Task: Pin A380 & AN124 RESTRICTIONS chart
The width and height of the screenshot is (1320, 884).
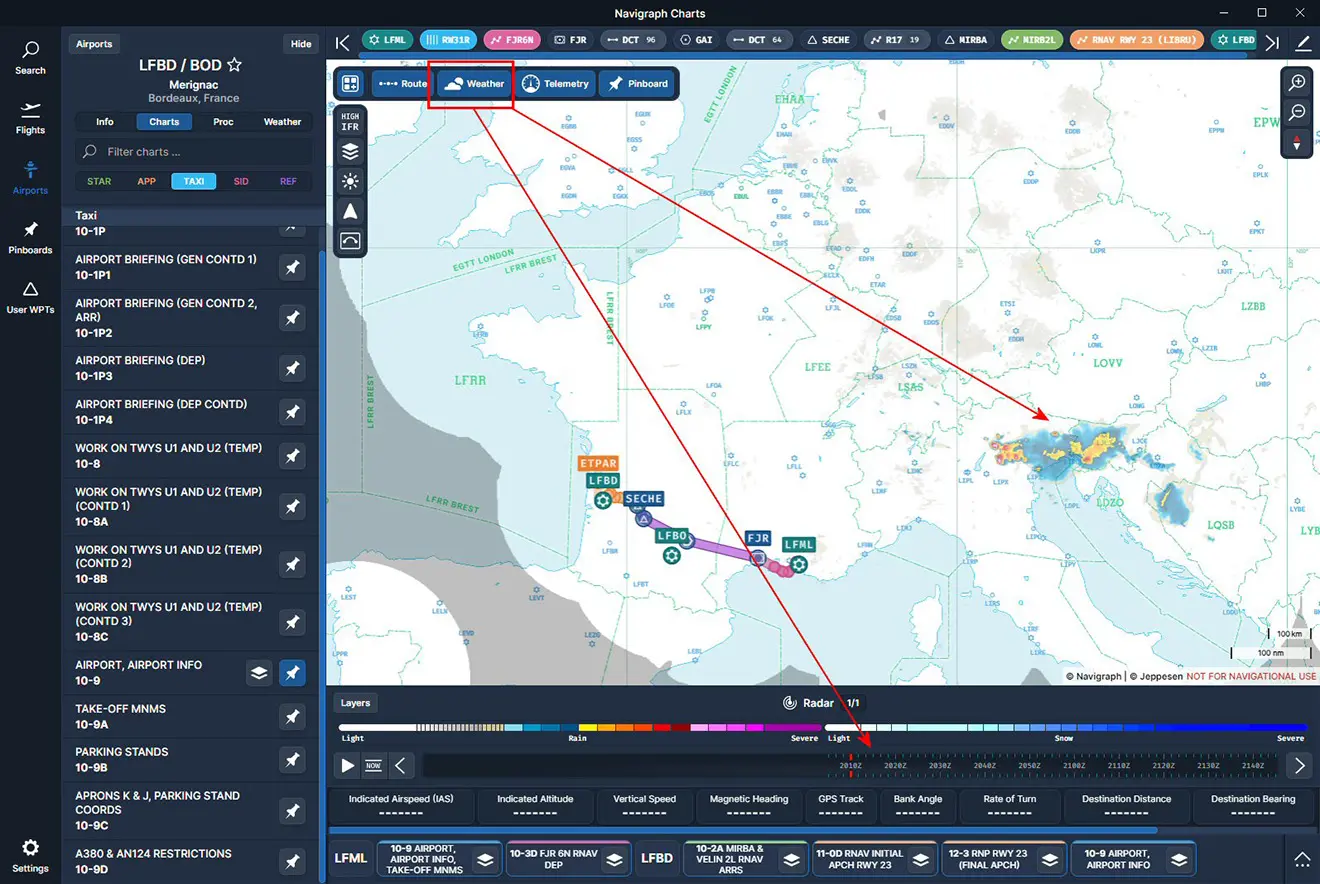Action: pos(292,861)
